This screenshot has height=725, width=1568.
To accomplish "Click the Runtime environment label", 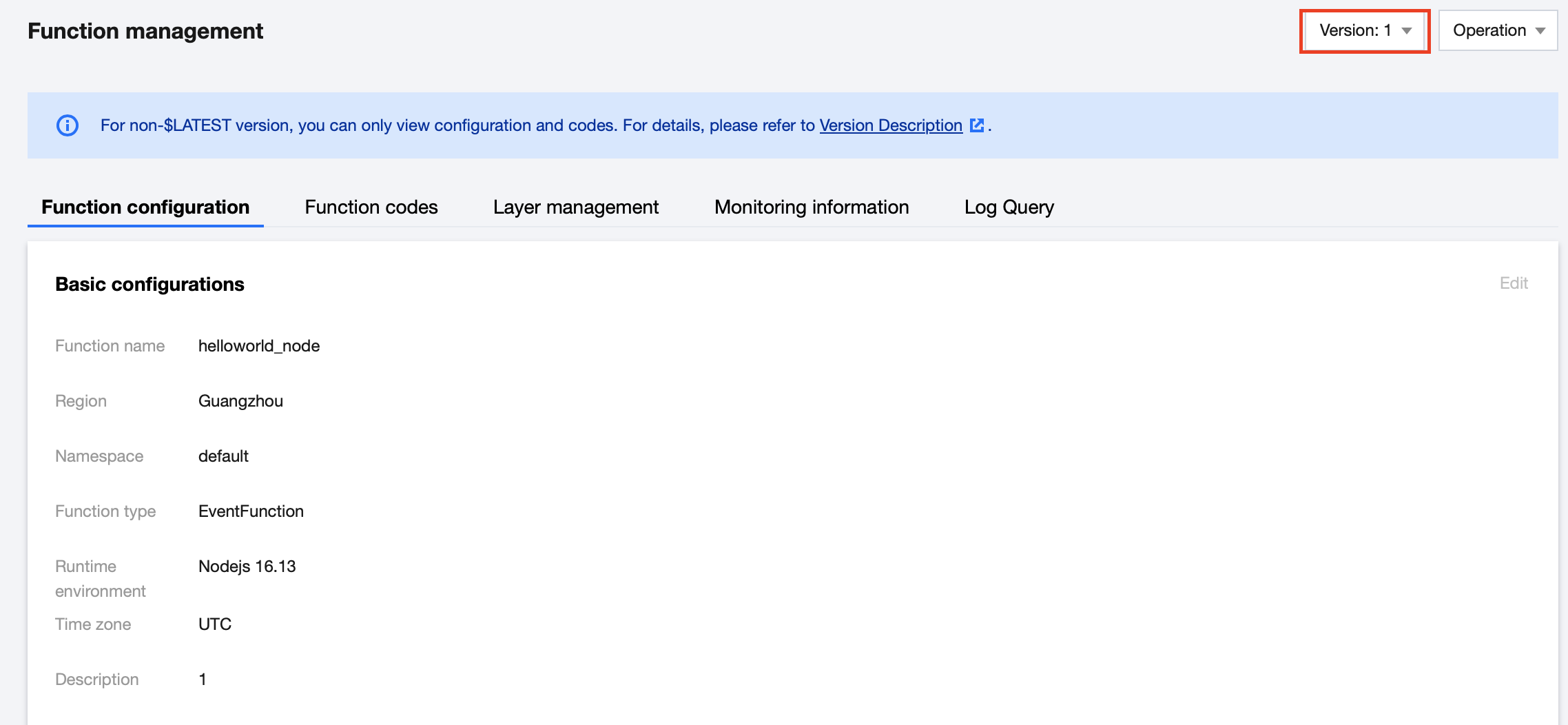I will 101,579.
